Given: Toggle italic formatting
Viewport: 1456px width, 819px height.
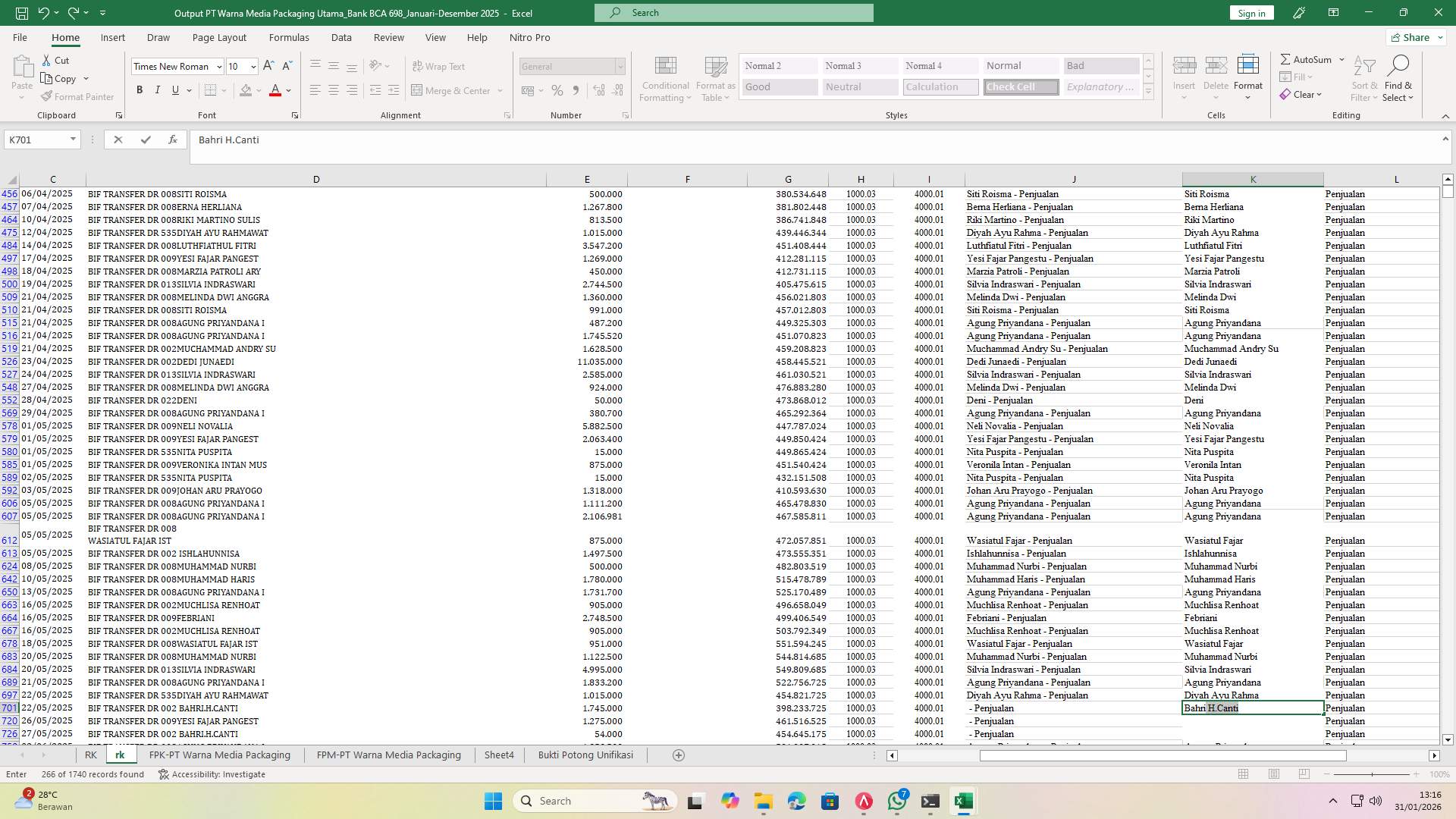Looking at the screenshot, I should click(x=158, y=89).
